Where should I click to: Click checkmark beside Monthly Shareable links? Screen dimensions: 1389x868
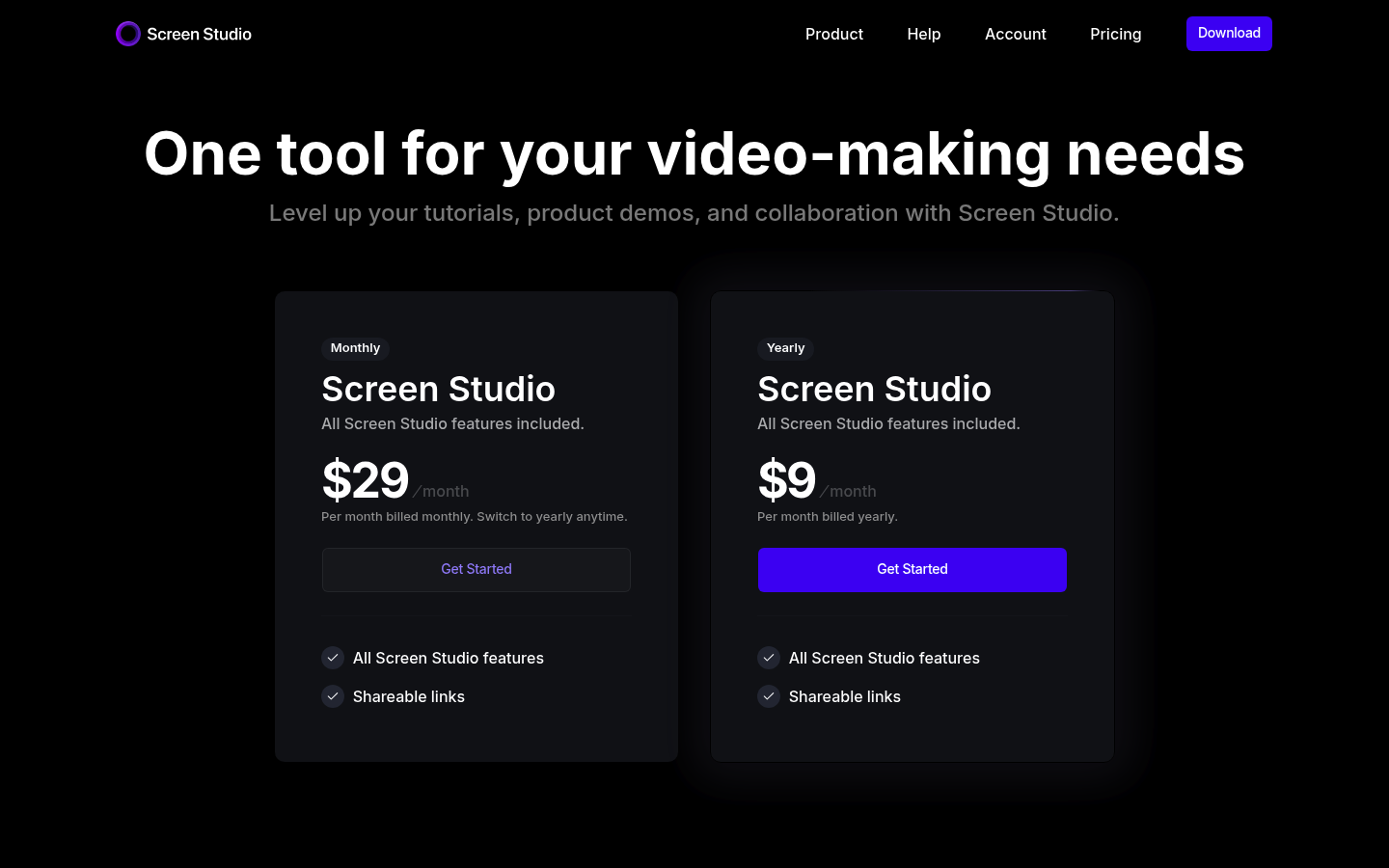333,696
